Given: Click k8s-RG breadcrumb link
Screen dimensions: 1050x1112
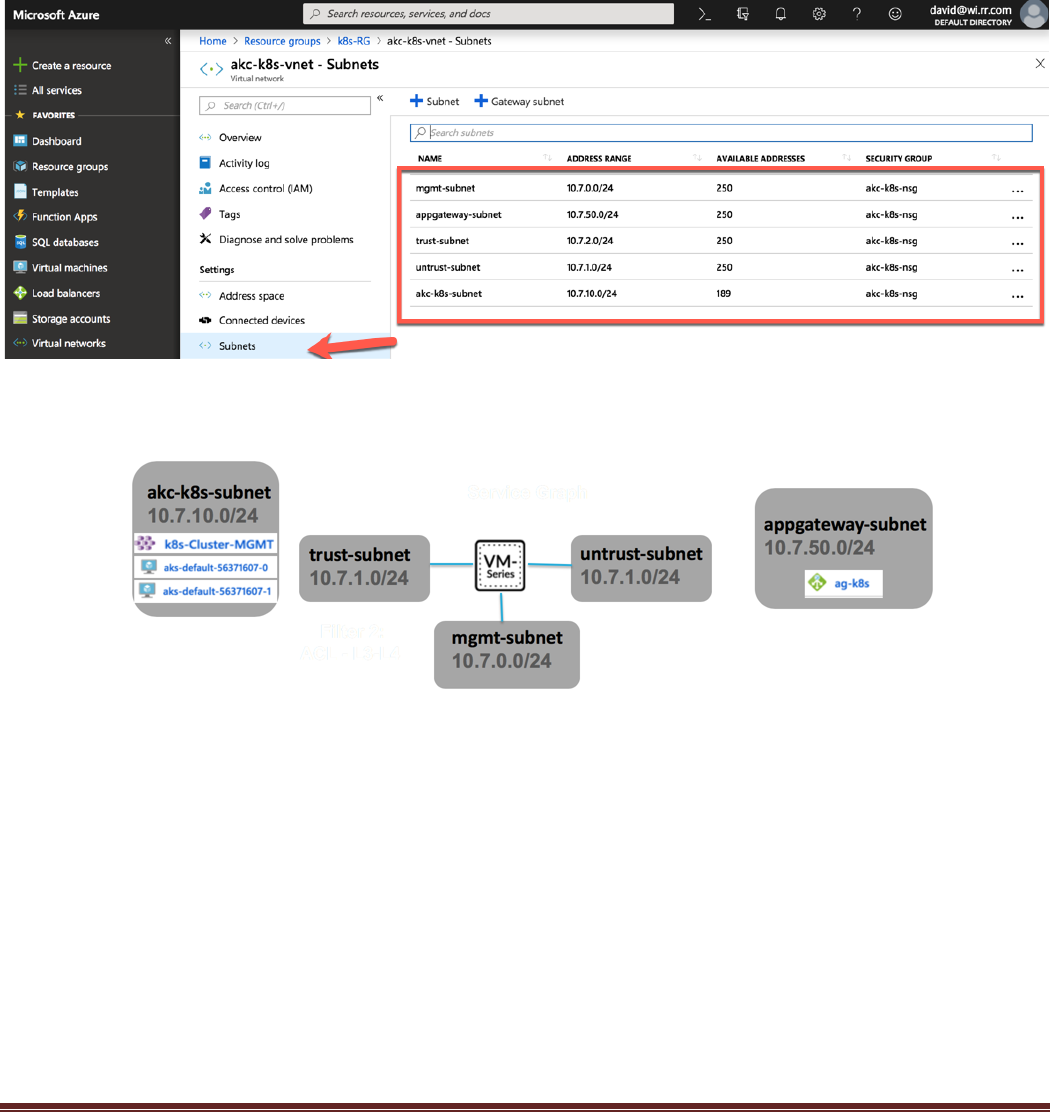Looking at the screenshot, I should click(x=354, y=41).
